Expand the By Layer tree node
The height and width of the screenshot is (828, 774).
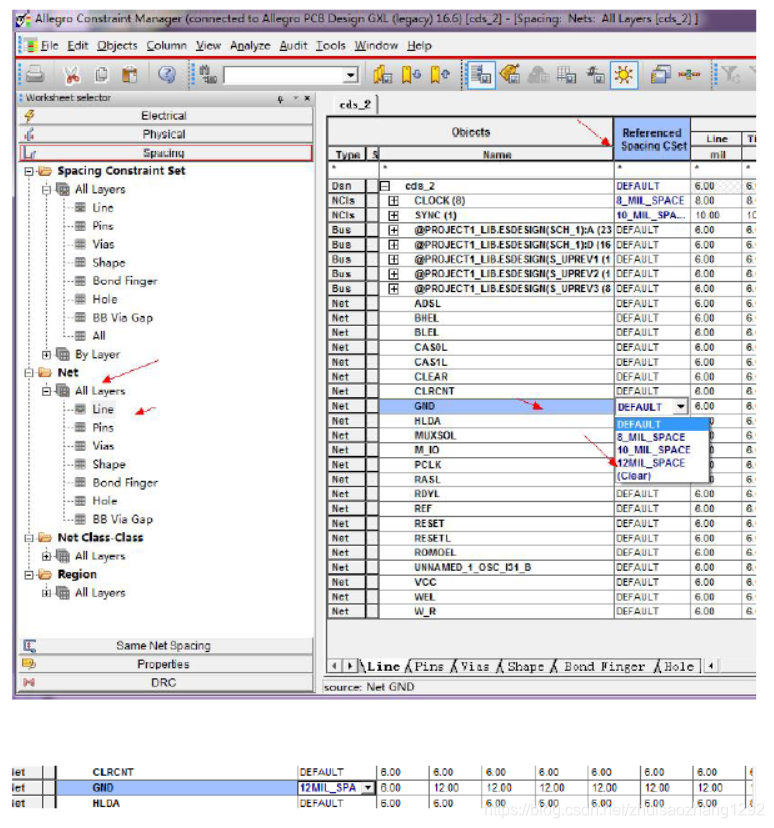[x=46, y=354]
